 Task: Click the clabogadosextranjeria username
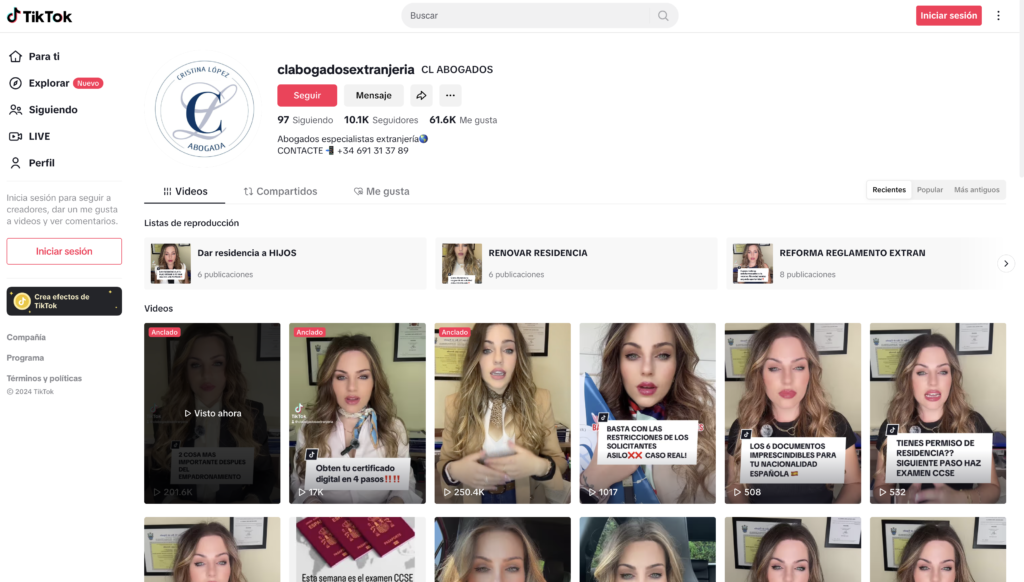(x=345, y=69)
